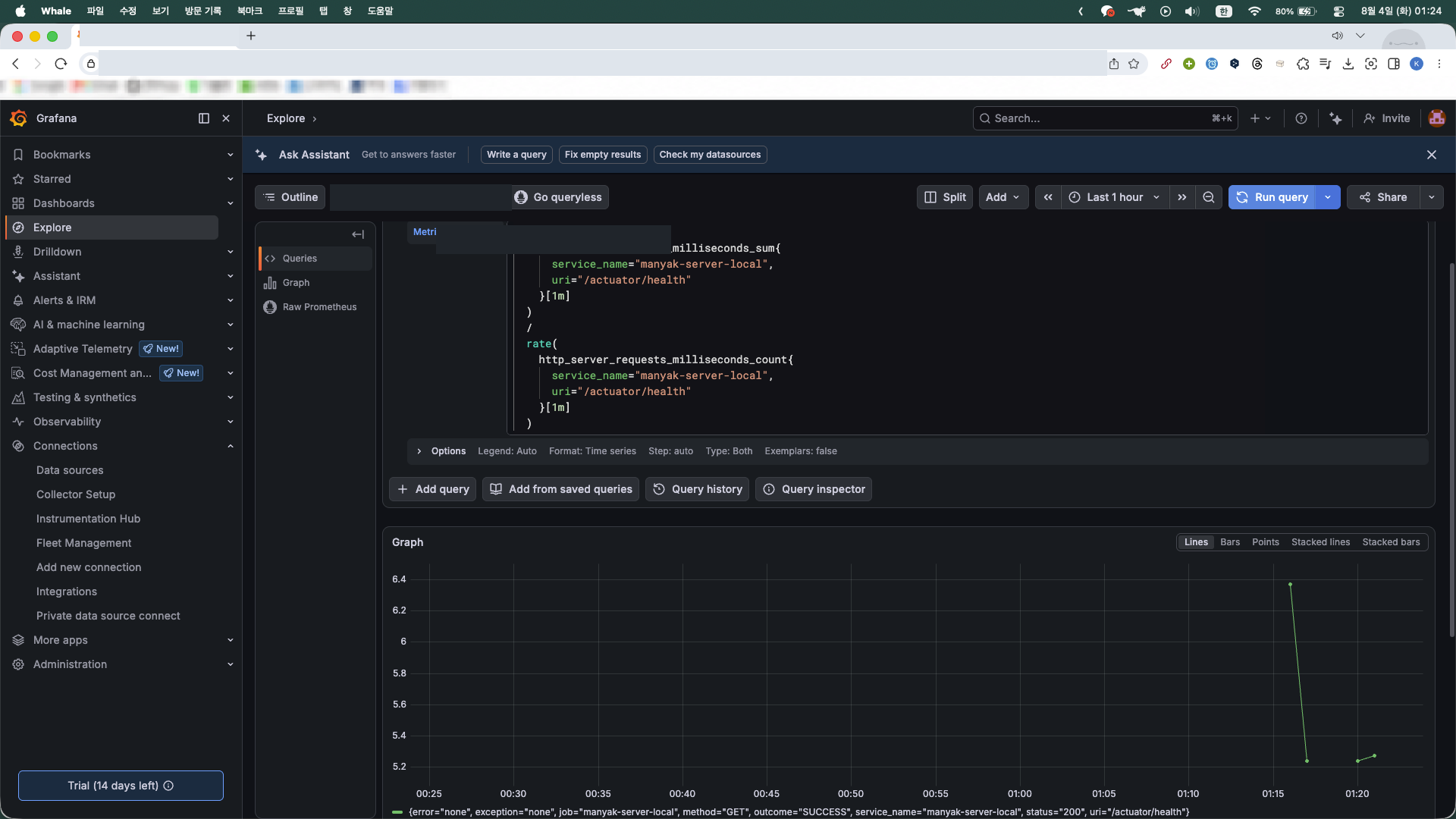Open the browser downloads icon
Screen dimensions: 1456x819
[x=1348, y=64]
